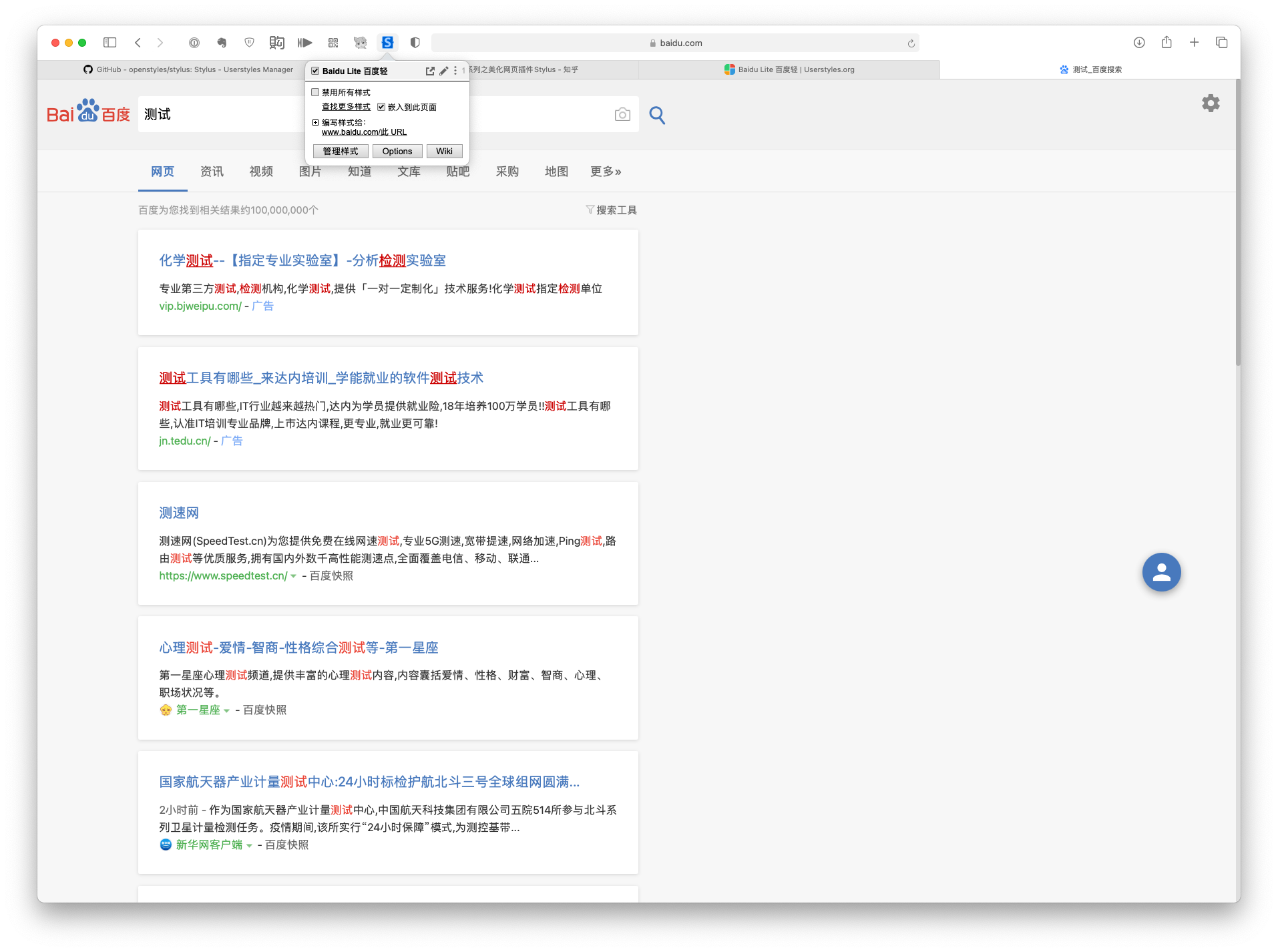Viewport: 1278px width, 952px height.
Task: Click the QR code extension icon
Action: coord(333,43)
